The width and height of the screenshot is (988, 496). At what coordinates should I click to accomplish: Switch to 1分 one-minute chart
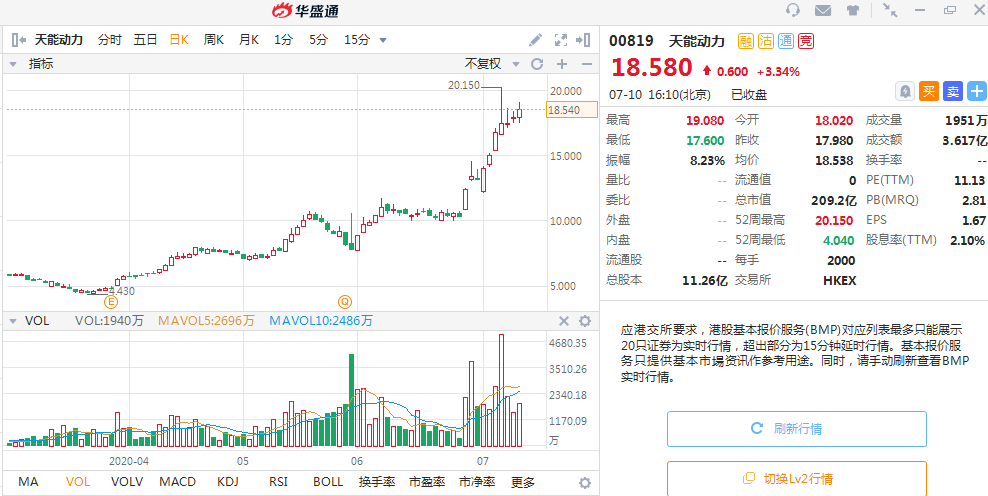[x=284, y=40]
